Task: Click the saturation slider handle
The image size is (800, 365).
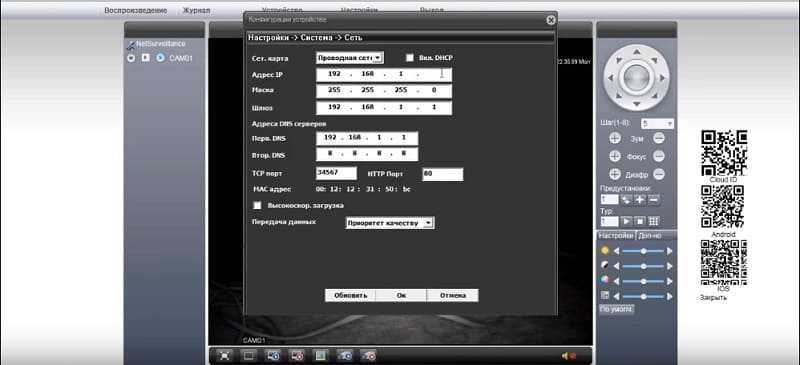Action: 644,281
